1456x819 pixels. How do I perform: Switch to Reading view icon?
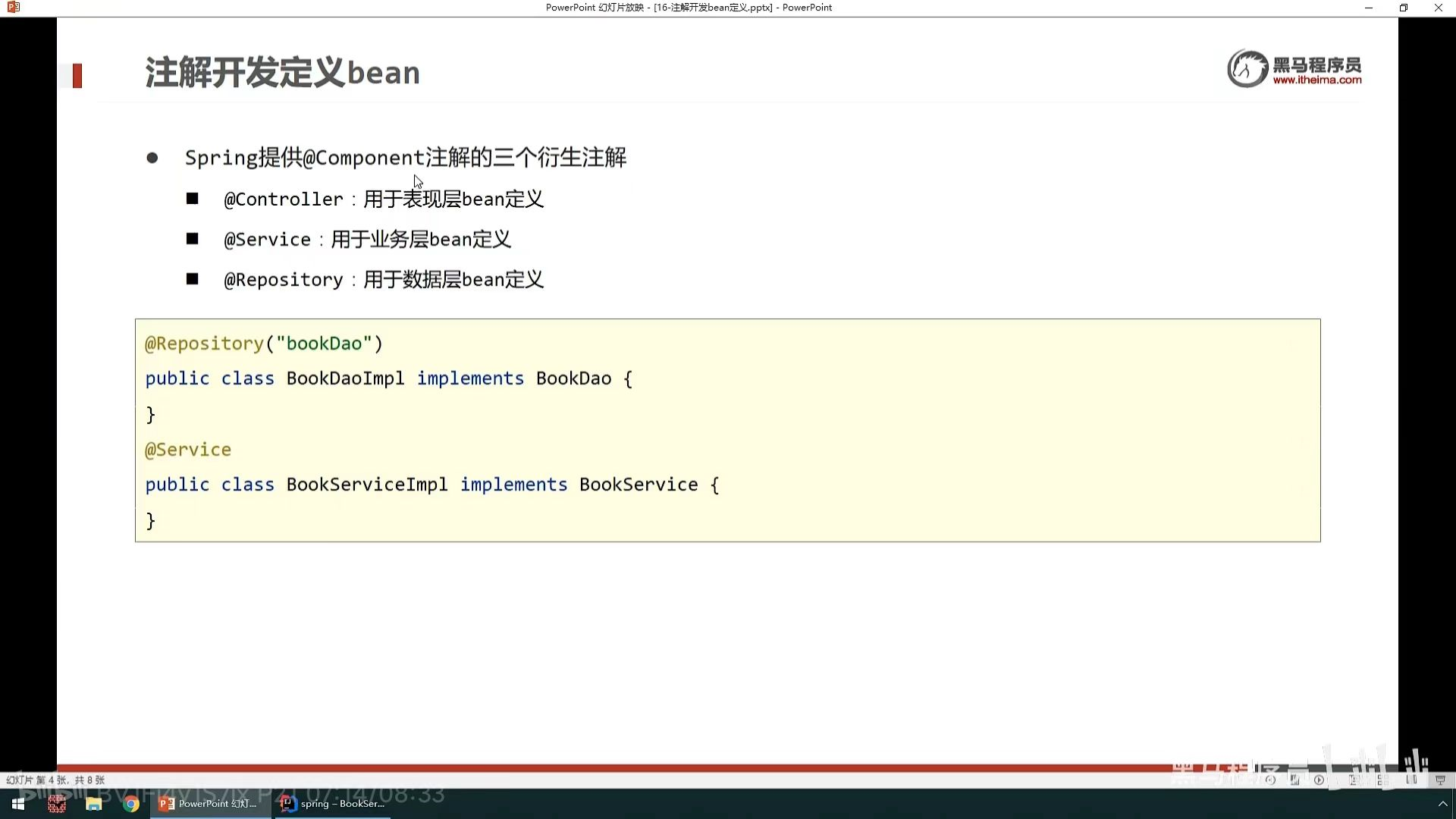pos(1411,780)
